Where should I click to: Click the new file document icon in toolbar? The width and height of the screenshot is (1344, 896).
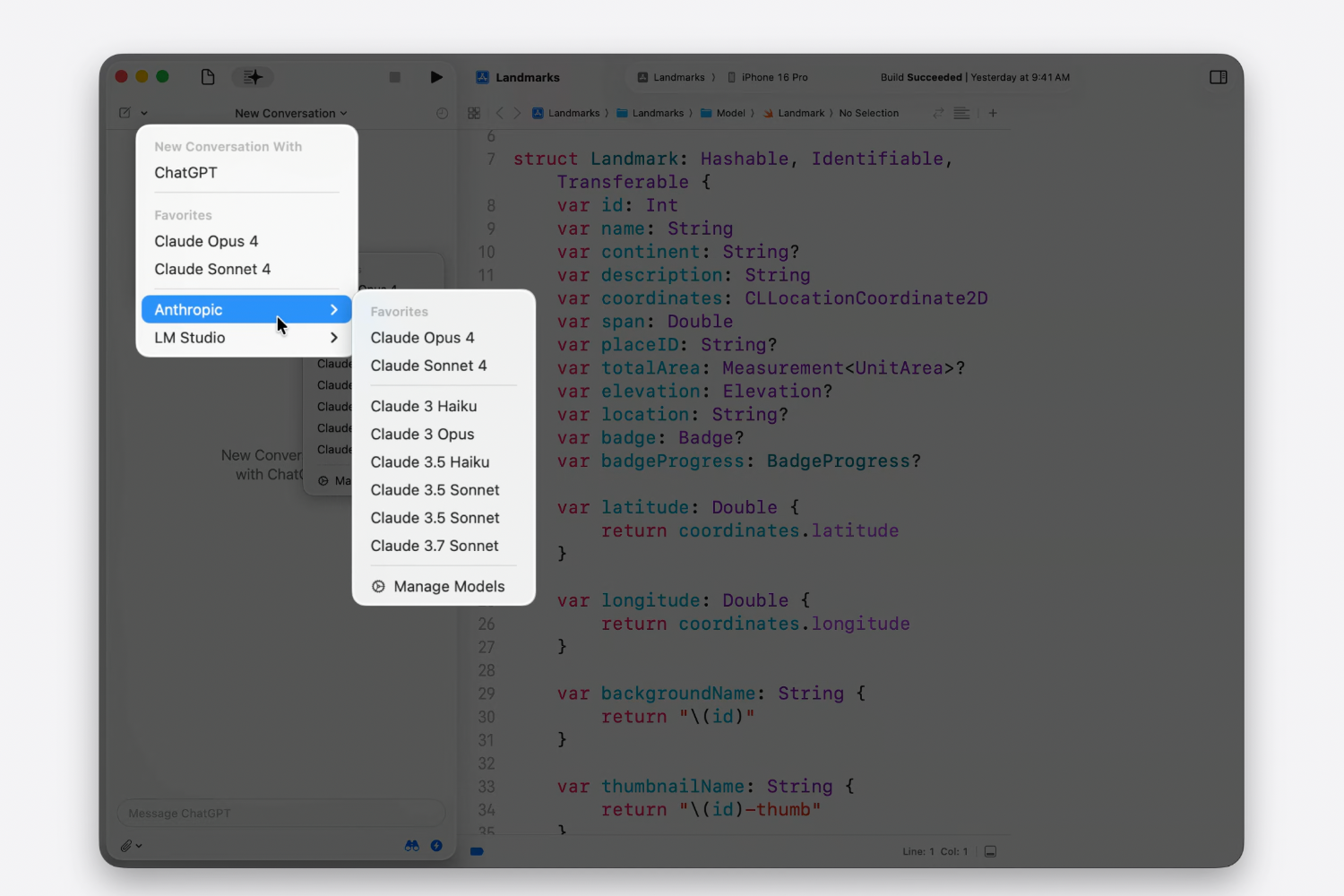(208, 77)
